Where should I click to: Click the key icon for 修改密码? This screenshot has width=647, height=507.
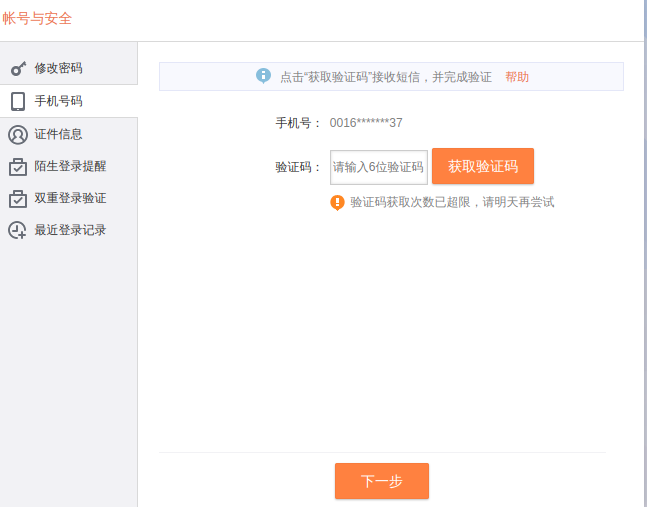pyautogui.click(x=18, y=69)
